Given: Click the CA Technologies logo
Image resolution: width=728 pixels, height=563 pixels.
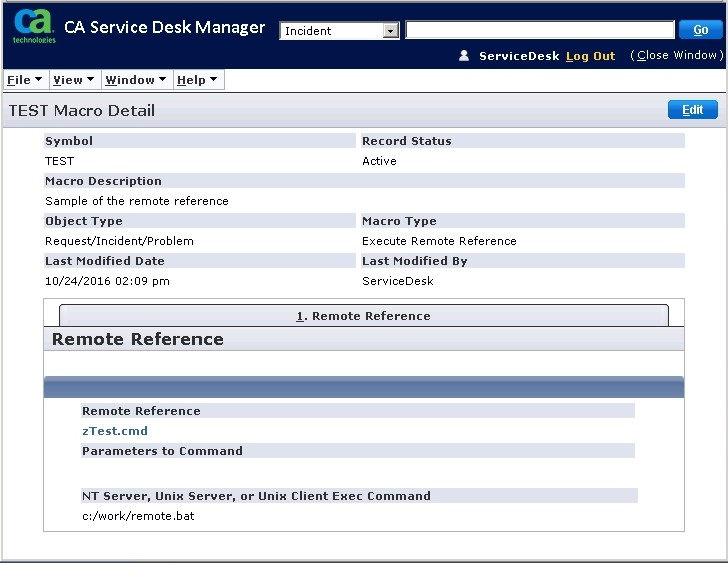Looking at the screenshot, I should tap(34, 29).
